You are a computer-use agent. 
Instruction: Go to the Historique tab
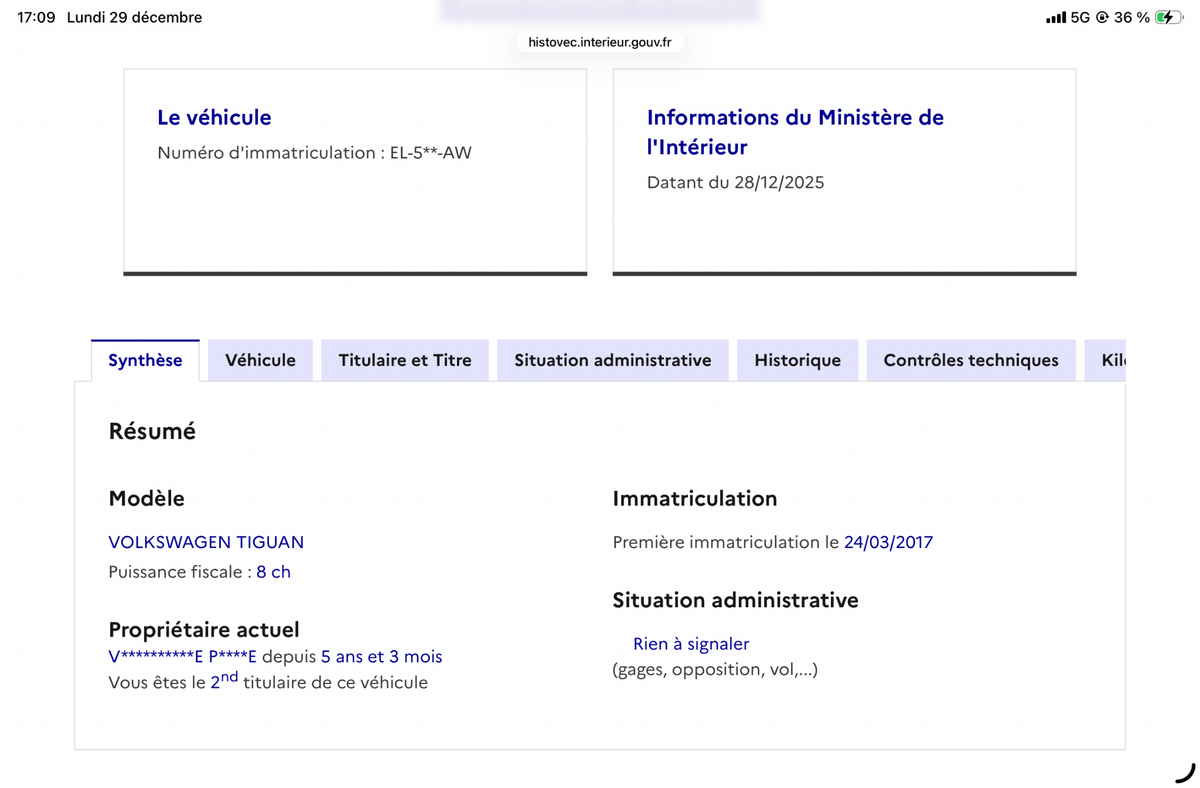(x=797, y=360)
